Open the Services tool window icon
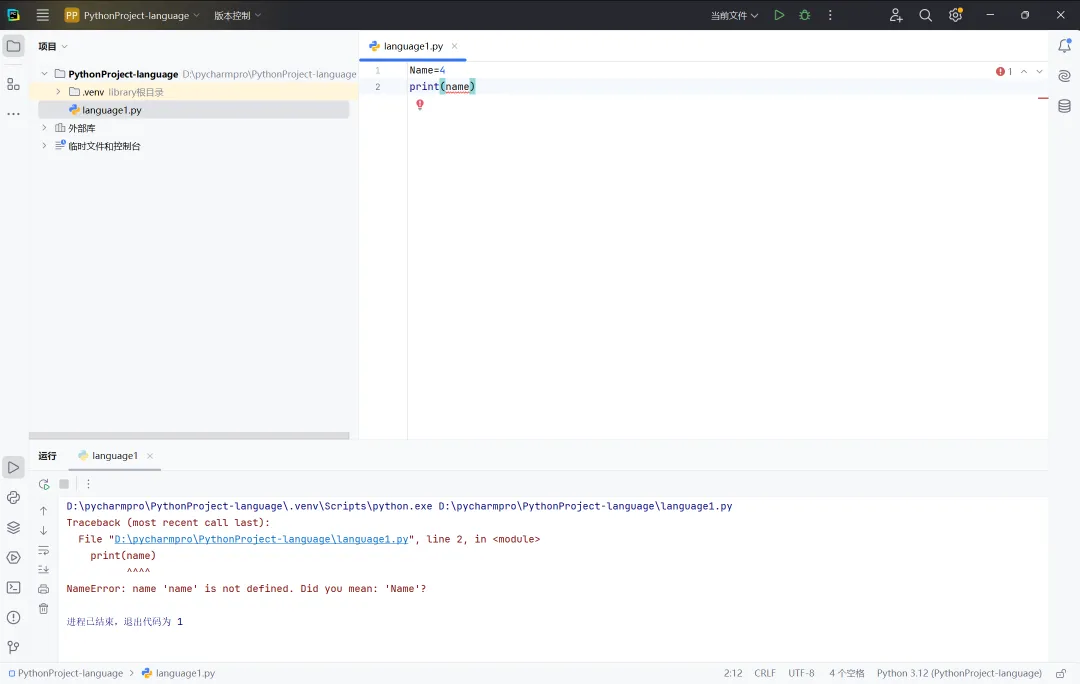 (x=14, y=558)
